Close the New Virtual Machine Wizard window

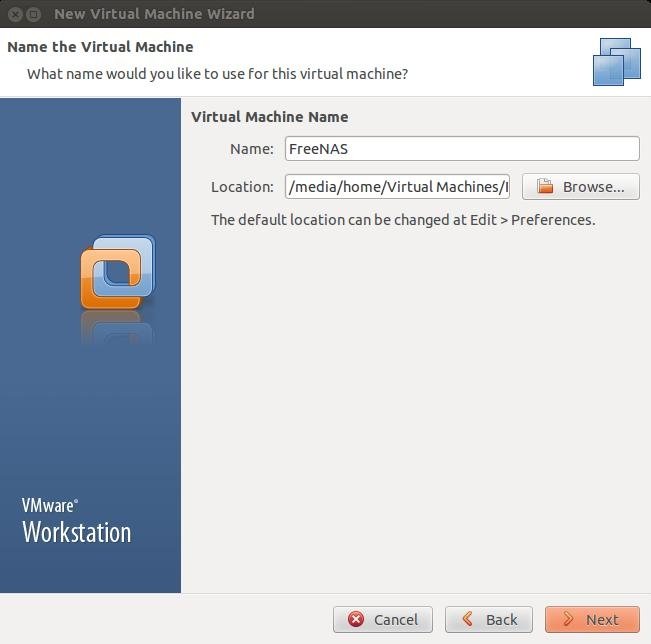[x=15, y=15]
